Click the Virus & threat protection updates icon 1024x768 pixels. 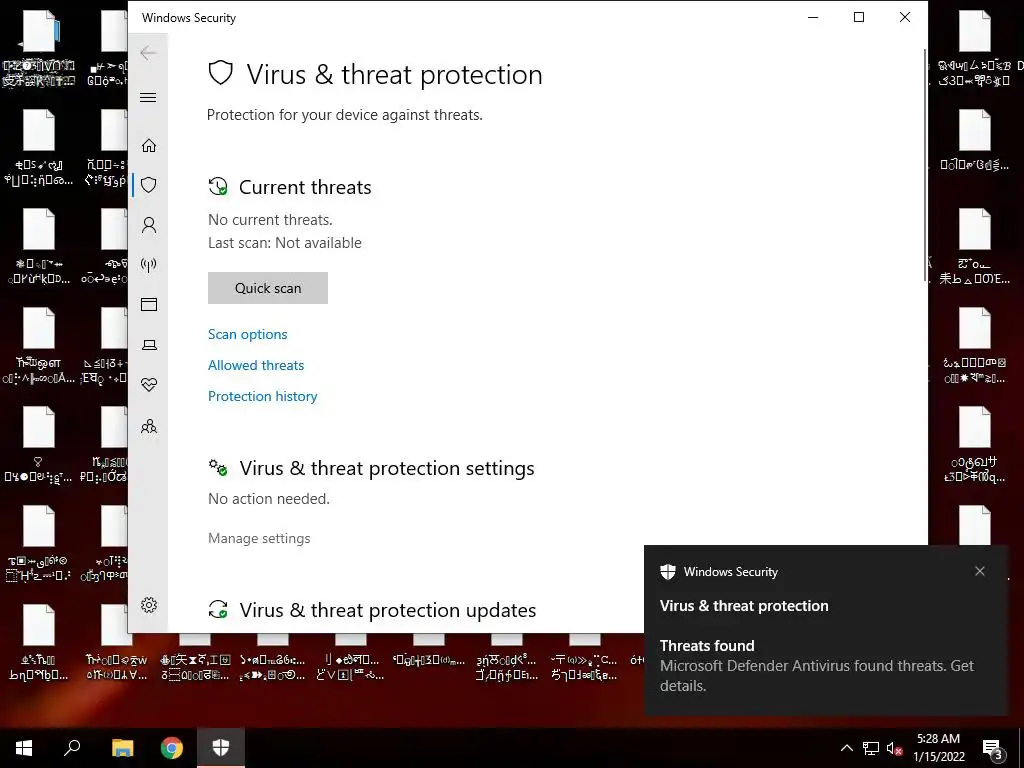(x=218, y=609)
